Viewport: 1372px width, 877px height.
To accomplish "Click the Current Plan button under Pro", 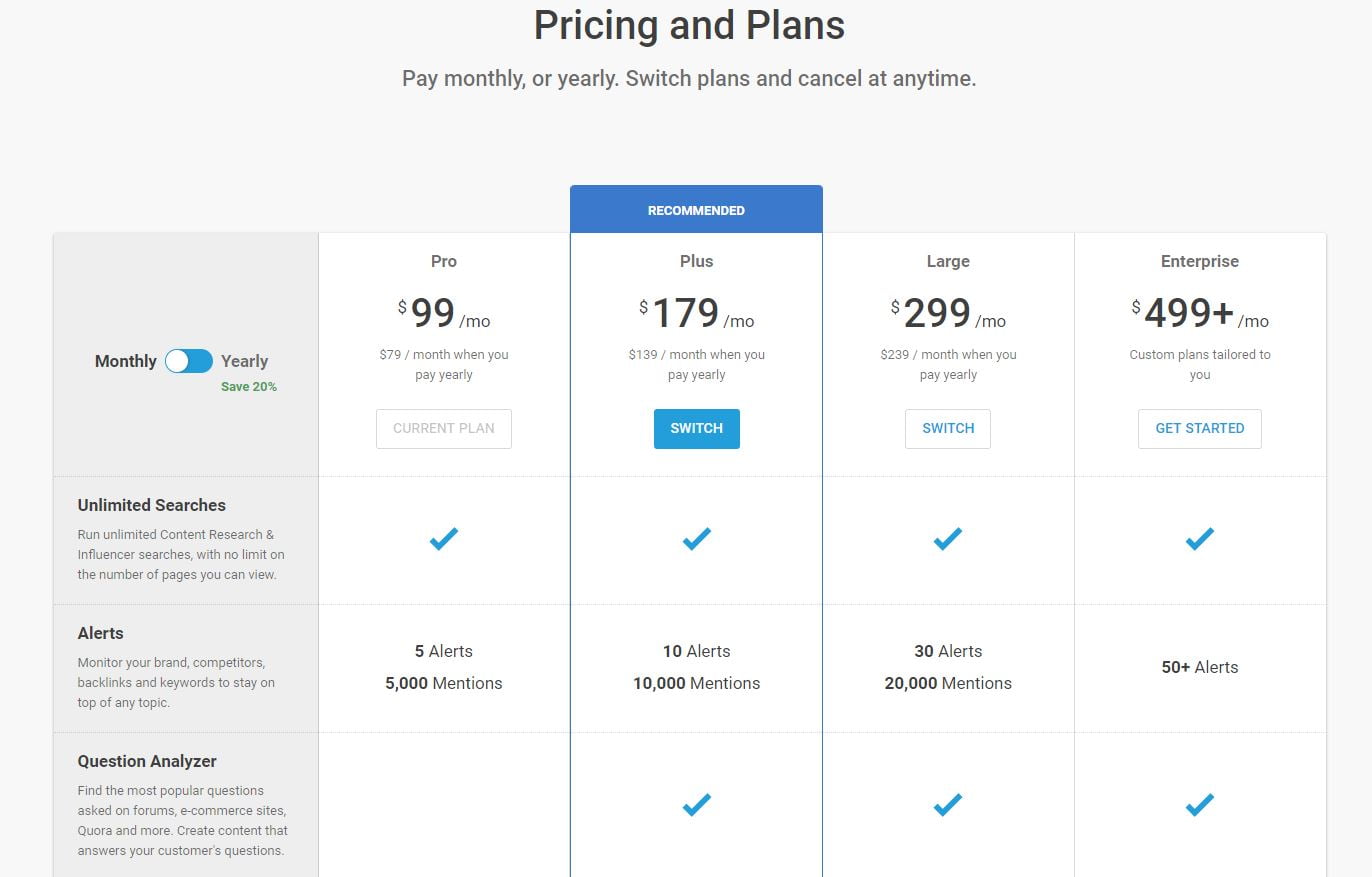I will (444, 428).
